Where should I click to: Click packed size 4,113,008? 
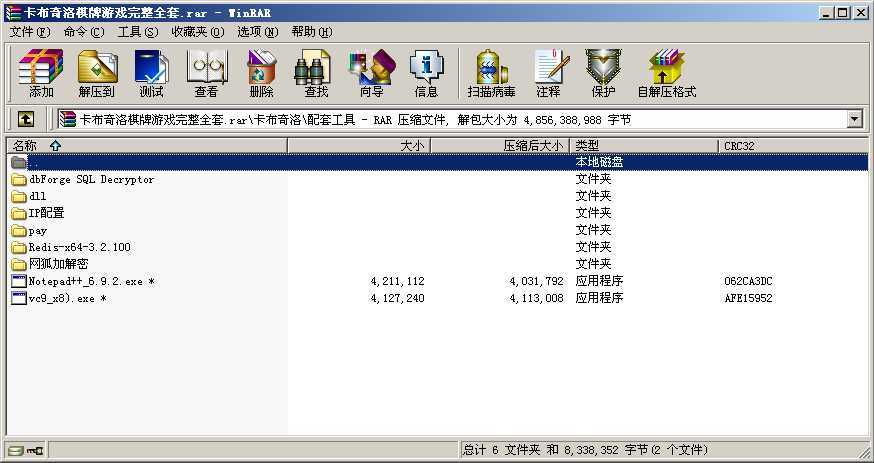click(536, 298)
